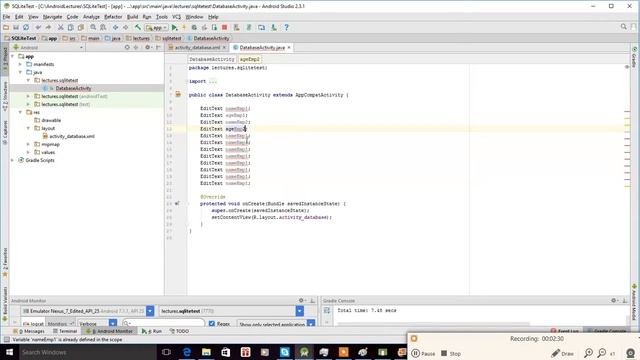Image resolution: width=640 pixels, height=360 pixels.
Task: Toggle the Regex checkbox
Action: [211, 324]
